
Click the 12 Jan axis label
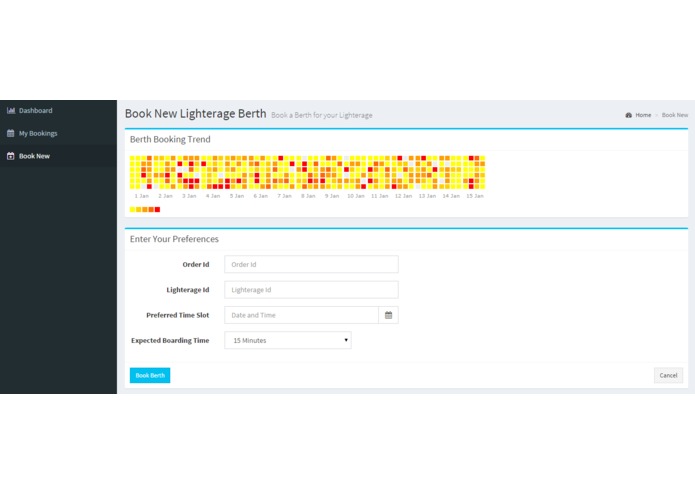403,196
